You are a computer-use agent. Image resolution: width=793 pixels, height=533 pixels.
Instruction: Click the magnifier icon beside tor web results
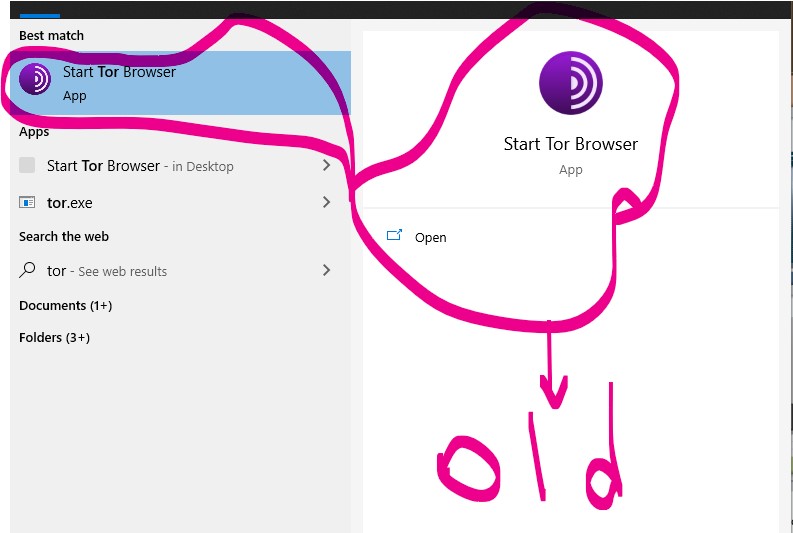coord(27,270)
